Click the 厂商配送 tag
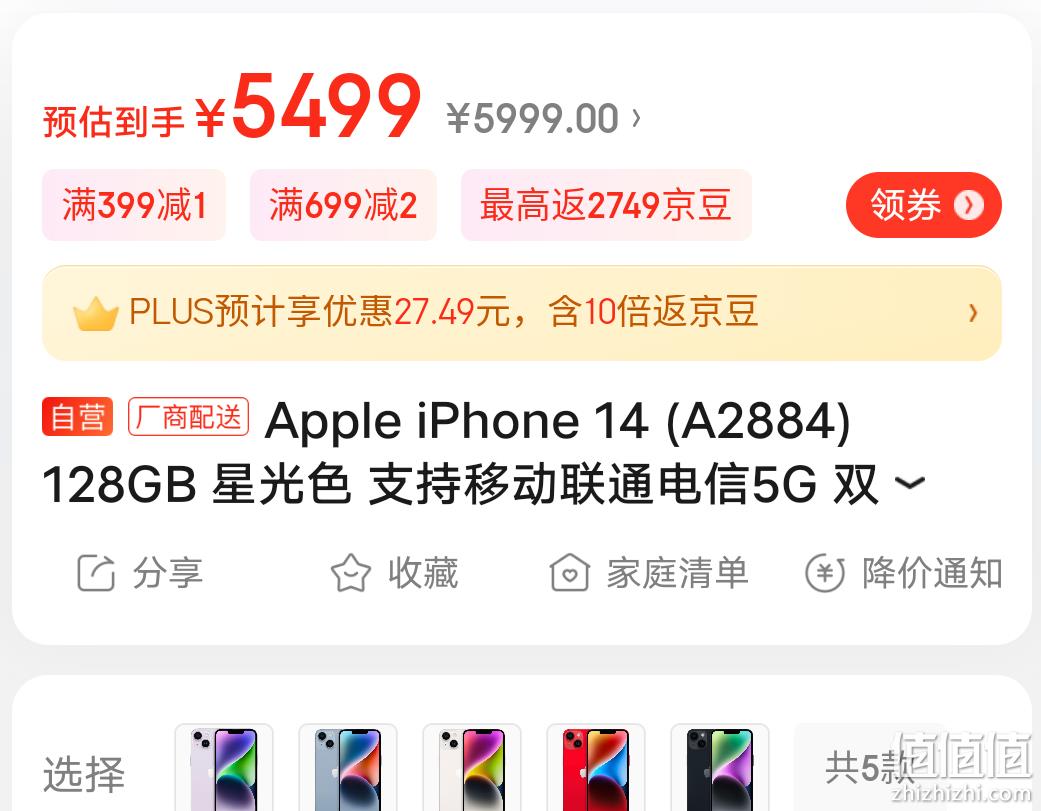The height and width of the screenshot is (811, 1041). [189, 417]
